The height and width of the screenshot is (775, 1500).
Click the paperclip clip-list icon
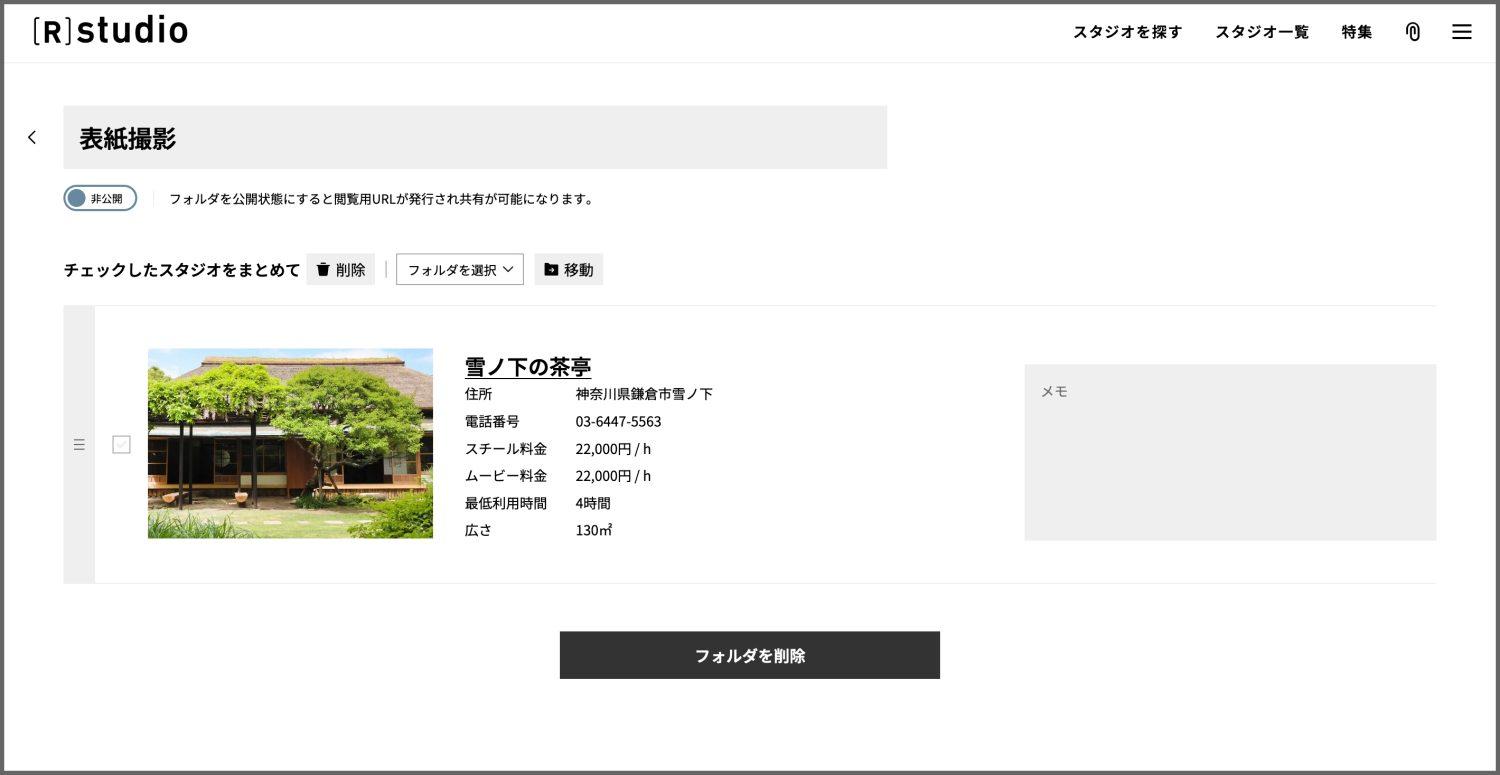(x=1412, y=32)
